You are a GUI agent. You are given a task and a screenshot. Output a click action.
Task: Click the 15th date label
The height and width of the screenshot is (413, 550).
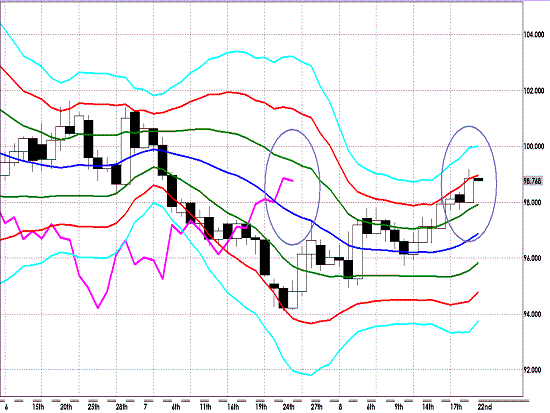(38, 407)
